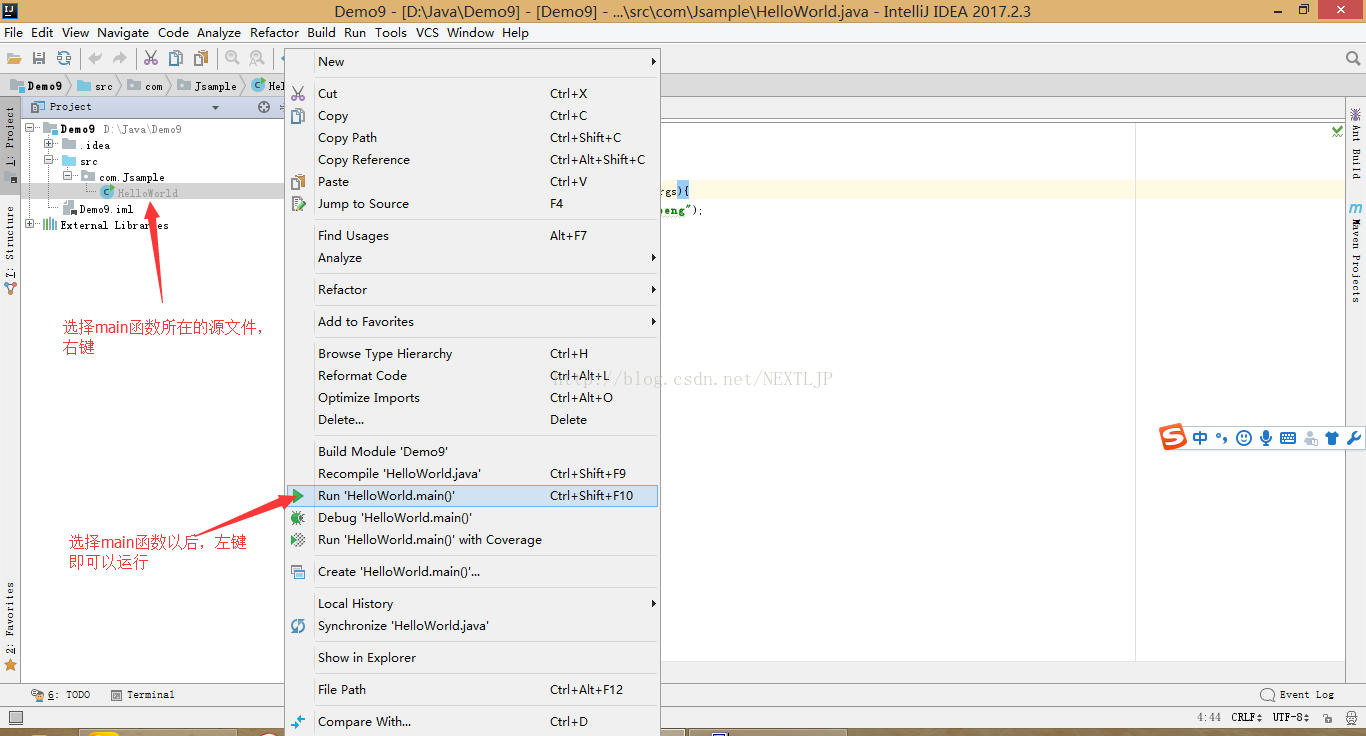The height and width of the screenshot is (736, 1366).
Task: Toggle Sogou Chinese/English mode character
Action: coord(1200,438)
